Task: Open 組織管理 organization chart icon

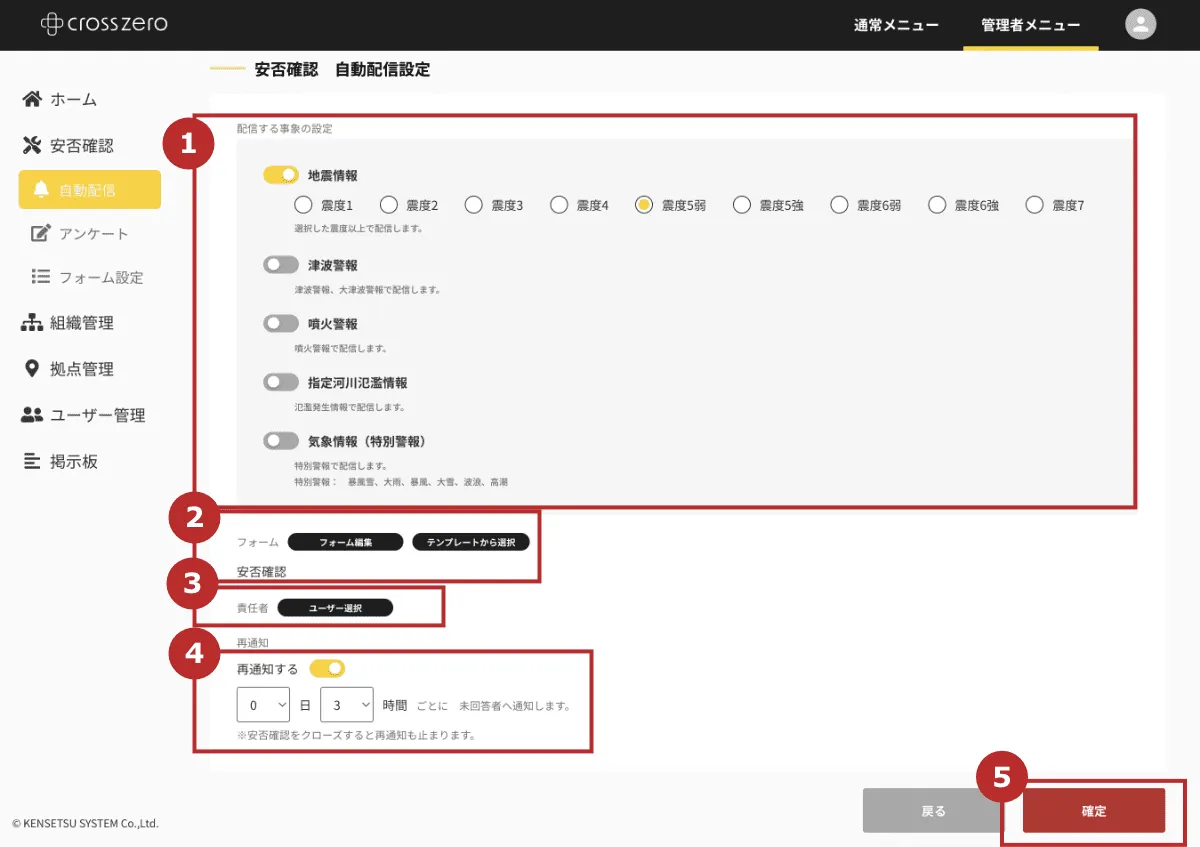Action: [33, 322]
